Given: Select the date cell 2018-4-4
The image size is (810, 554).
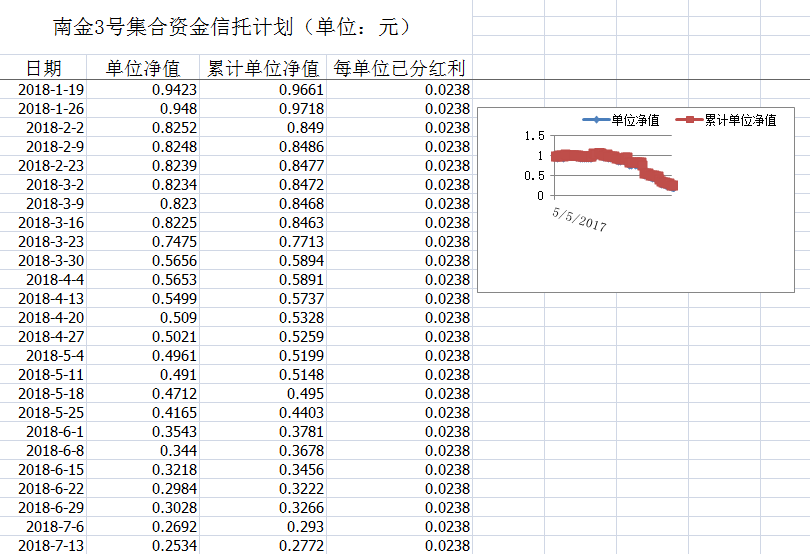Looking at the screenshot, I should pyautogui.click(x=55, y=280).
